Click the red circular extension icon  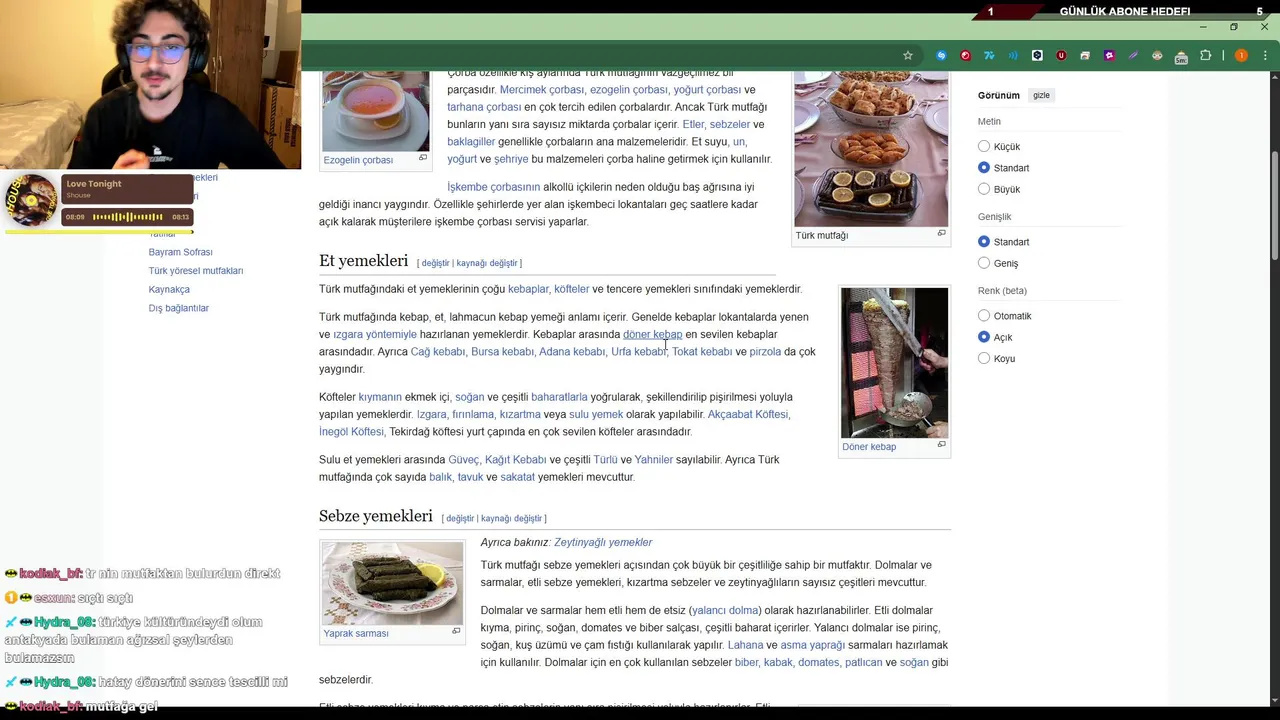[x=965, y=56]
